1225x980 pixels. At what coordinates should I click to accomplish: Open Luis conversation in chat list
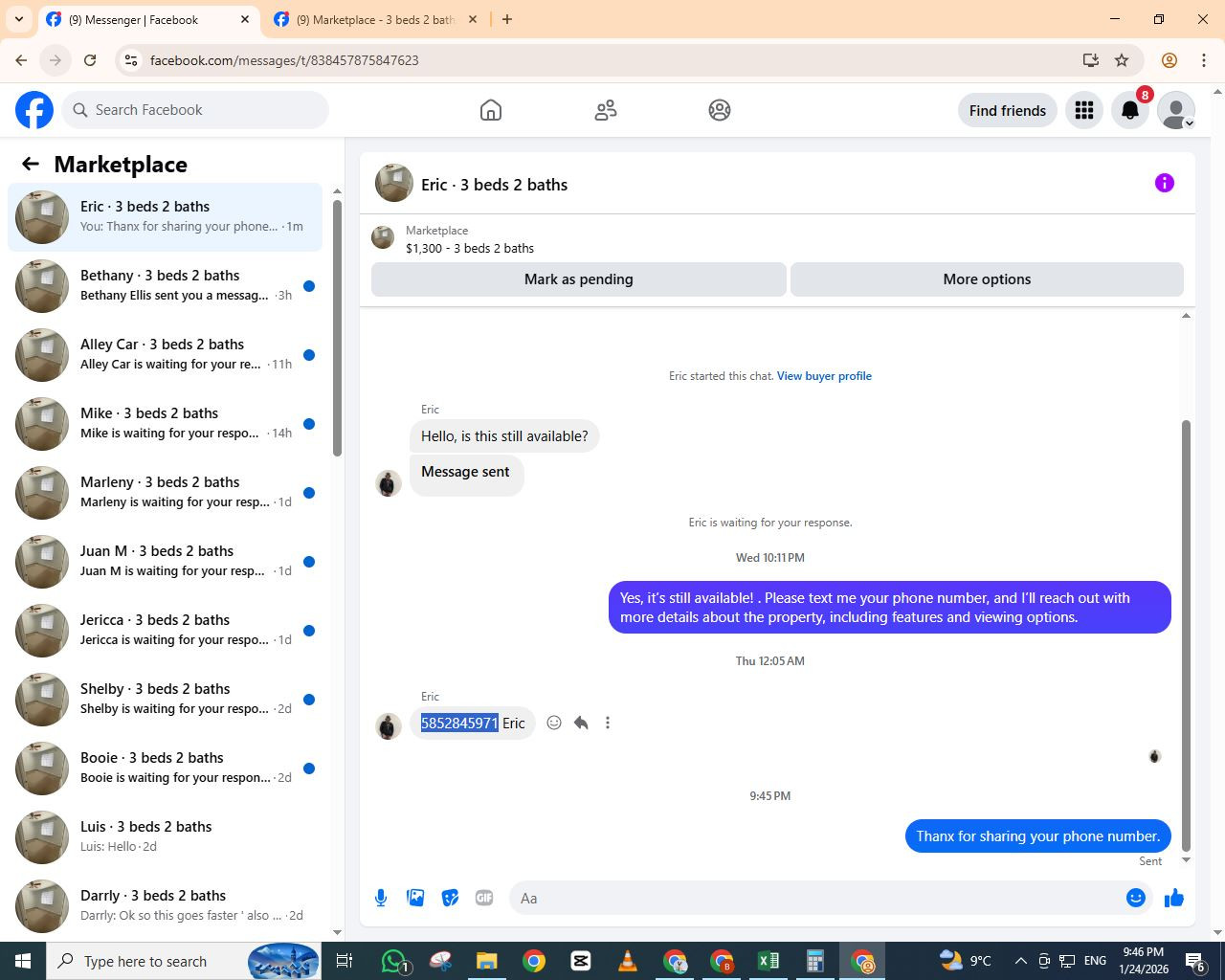(x=165, y=837)
